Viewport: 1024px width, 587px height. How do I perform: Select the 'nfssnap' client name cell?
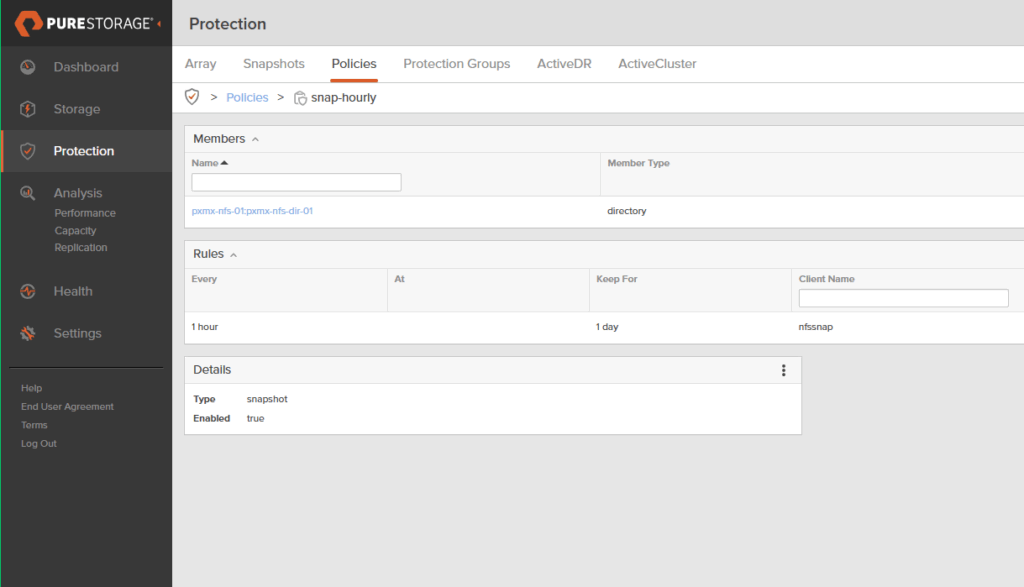click(x=816, y=326)
